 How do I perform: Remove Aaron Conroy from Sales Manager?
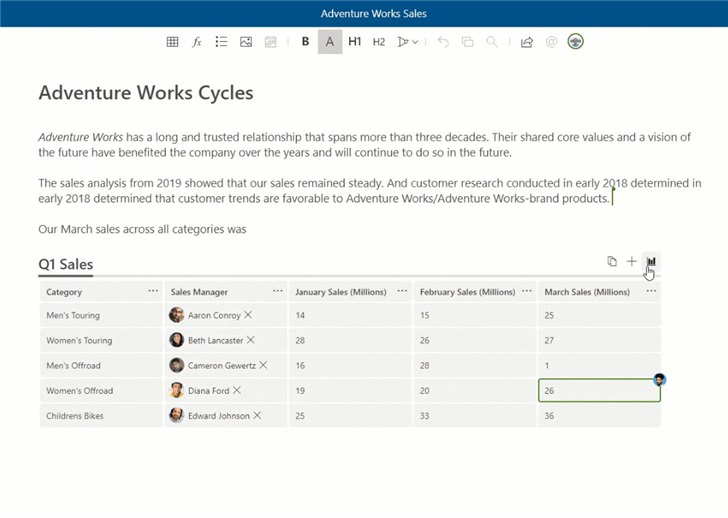click(249, 315)
